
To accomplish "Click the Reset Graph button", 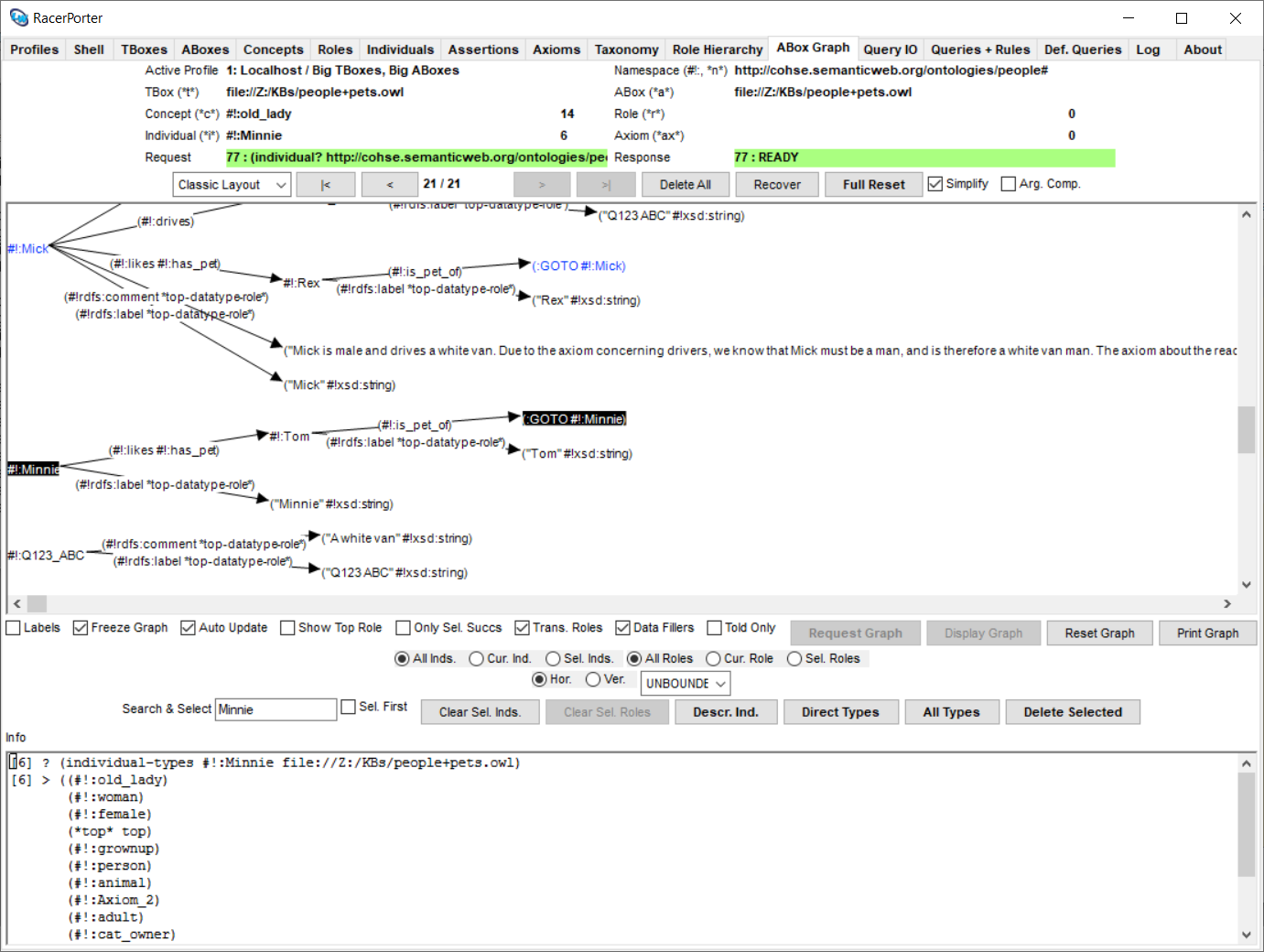I will pos(1099,633).
